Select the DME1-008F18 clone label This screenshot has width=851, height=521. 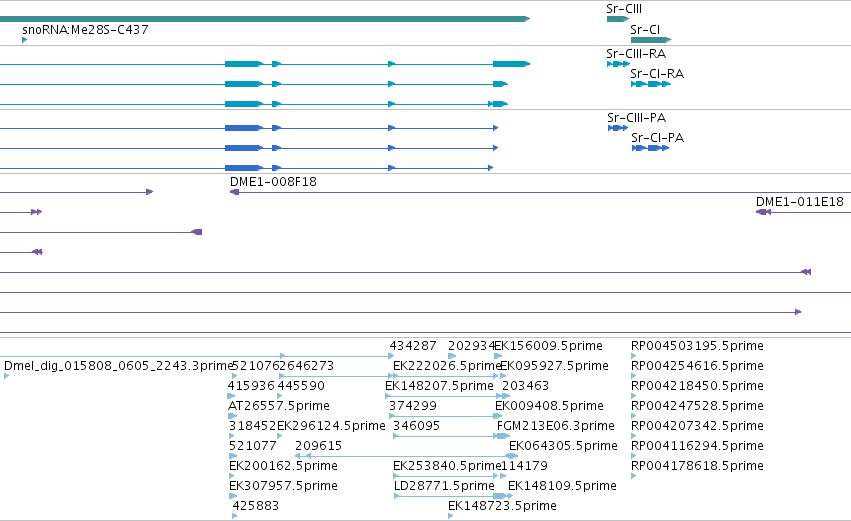coord(273,182)
